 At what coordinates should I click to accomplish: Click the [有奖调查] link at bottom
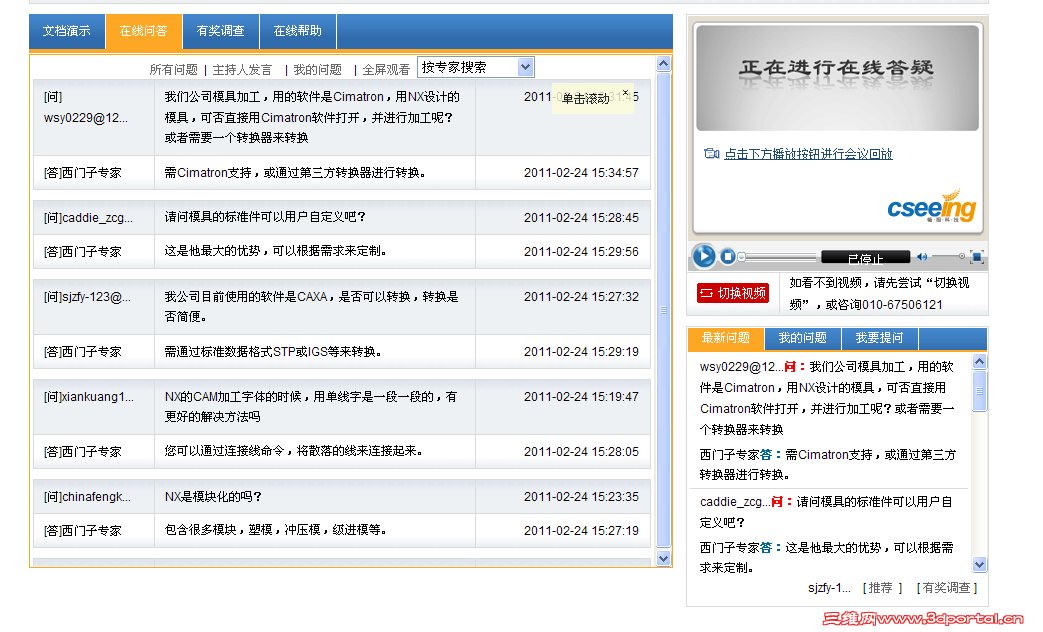click(x=947, y=588)
